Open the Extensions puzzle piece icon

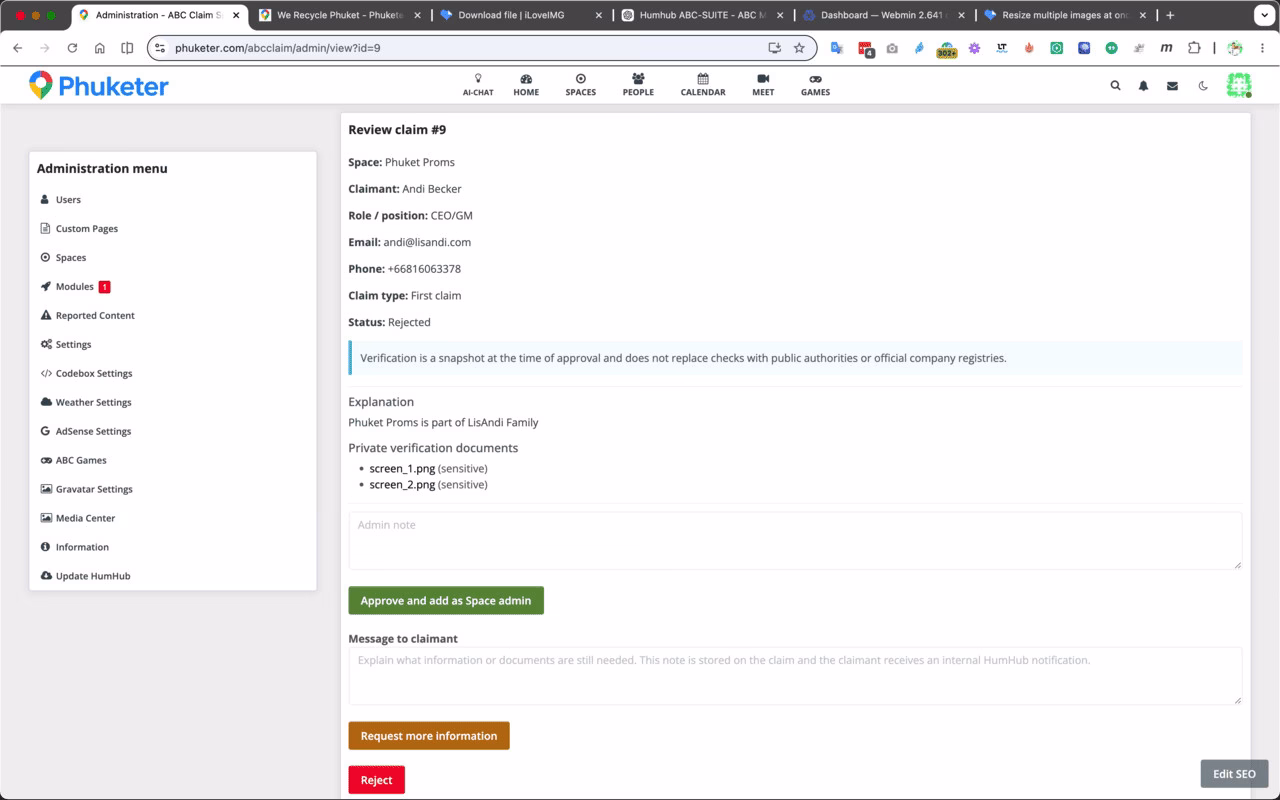(x=1194, y=48)
